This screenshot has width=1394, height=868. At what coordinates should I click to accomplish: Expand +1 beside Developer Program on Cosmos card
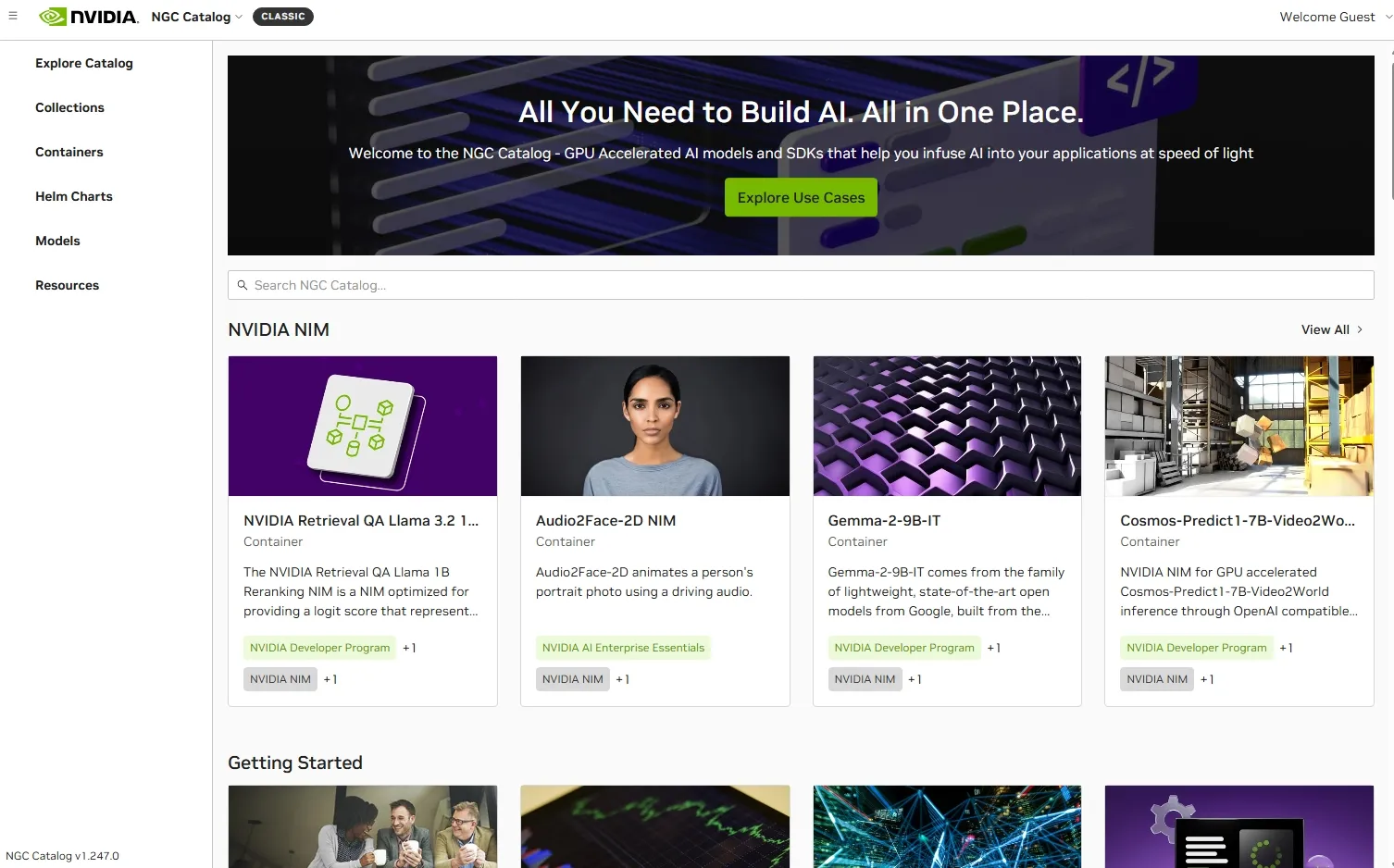[1287, 648]
